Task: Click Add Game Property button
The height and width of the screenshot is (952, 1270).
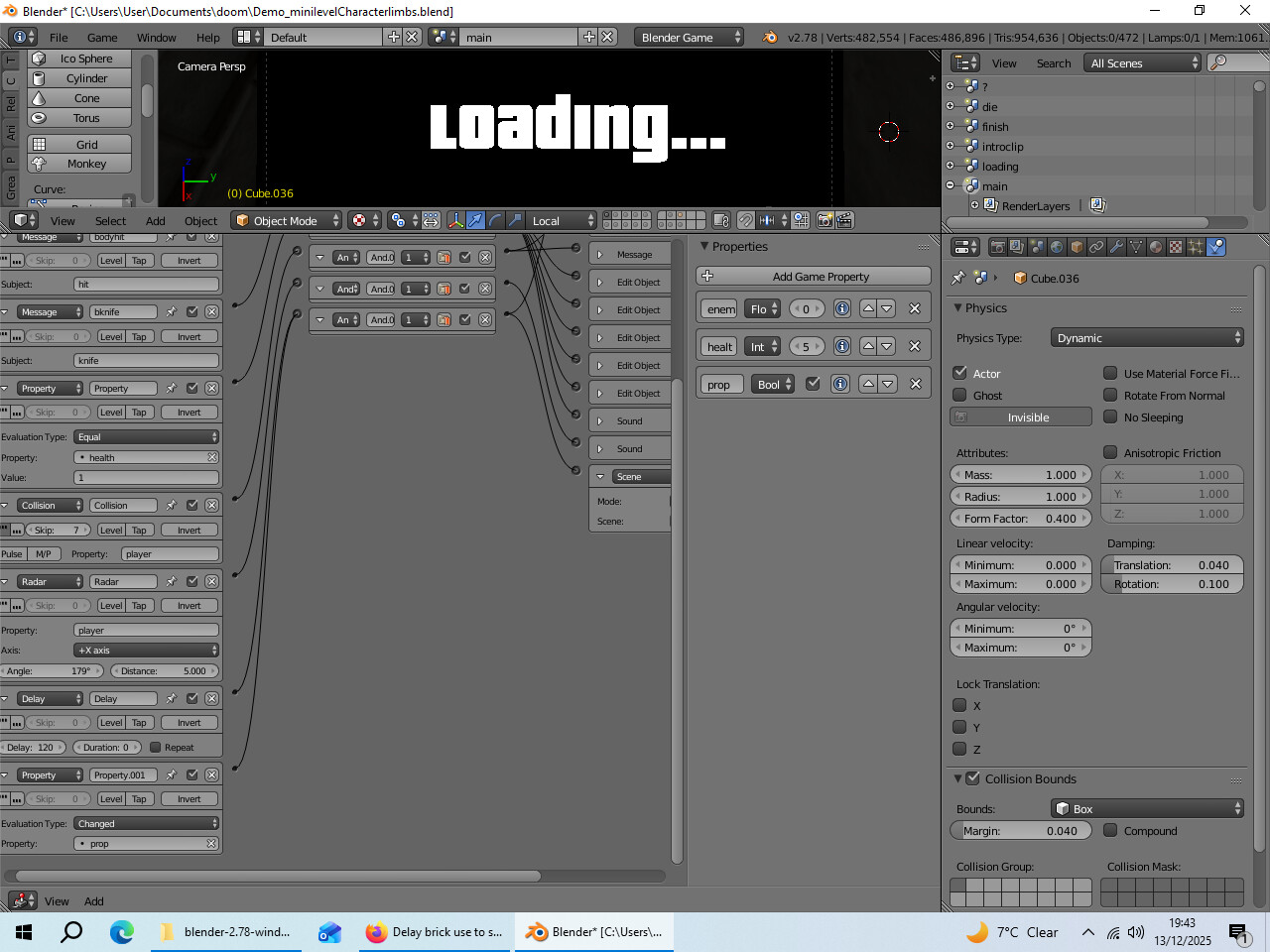Action: 814,276
